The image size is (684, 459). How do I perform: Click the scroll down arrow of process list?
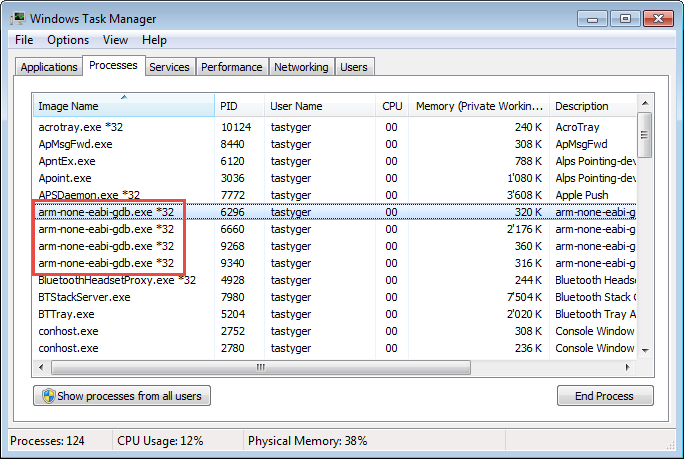[x=645, y=350]
